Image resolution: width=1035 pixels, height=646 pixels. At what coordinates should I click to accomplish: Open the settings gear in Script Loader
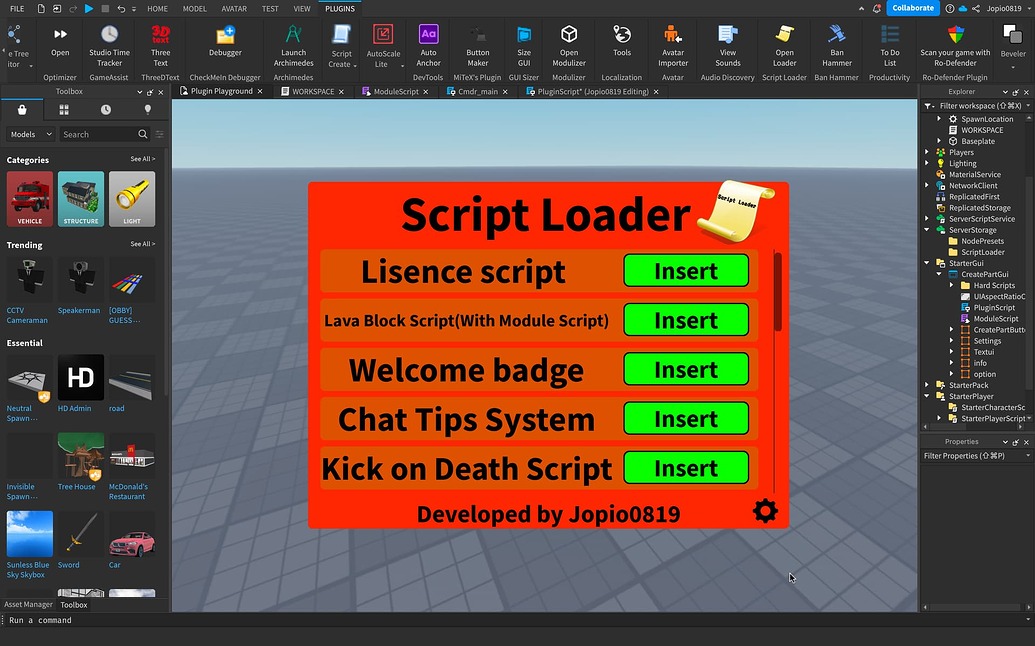click(x=765, y=511)
